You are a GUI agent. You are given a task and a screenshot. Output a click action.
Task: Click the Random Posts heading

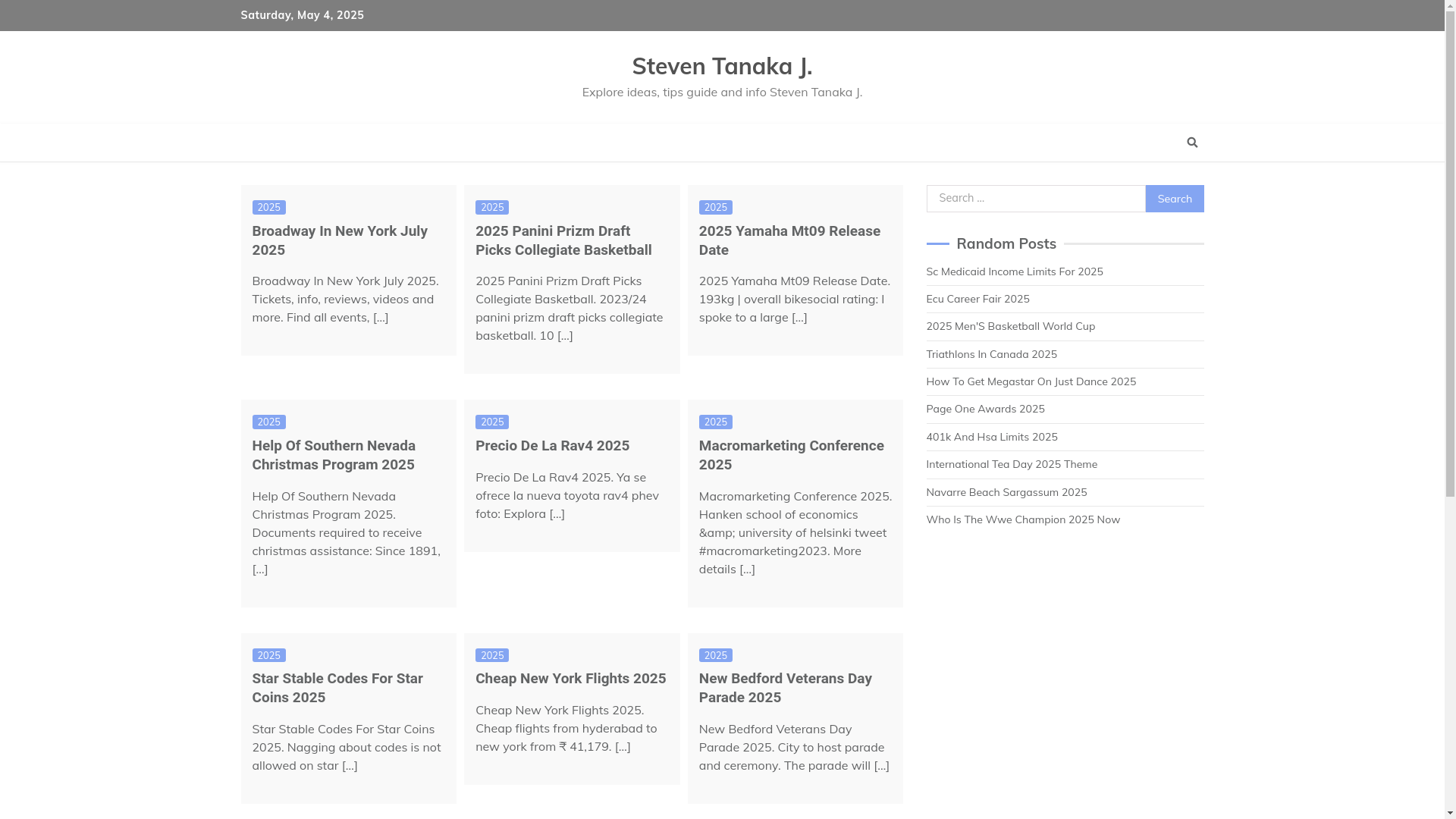1006,244
